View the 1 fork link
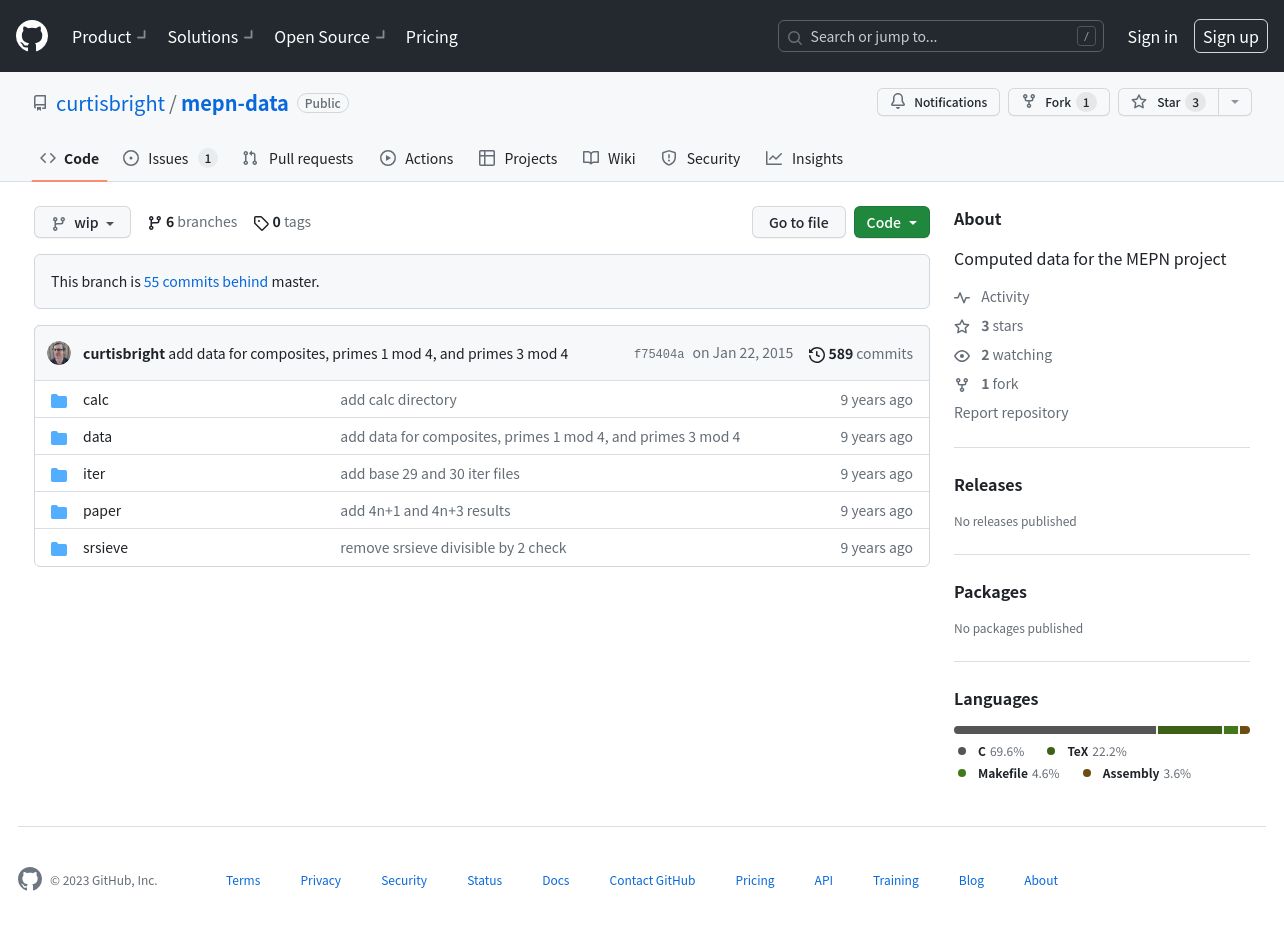 [x=986, y=384]
